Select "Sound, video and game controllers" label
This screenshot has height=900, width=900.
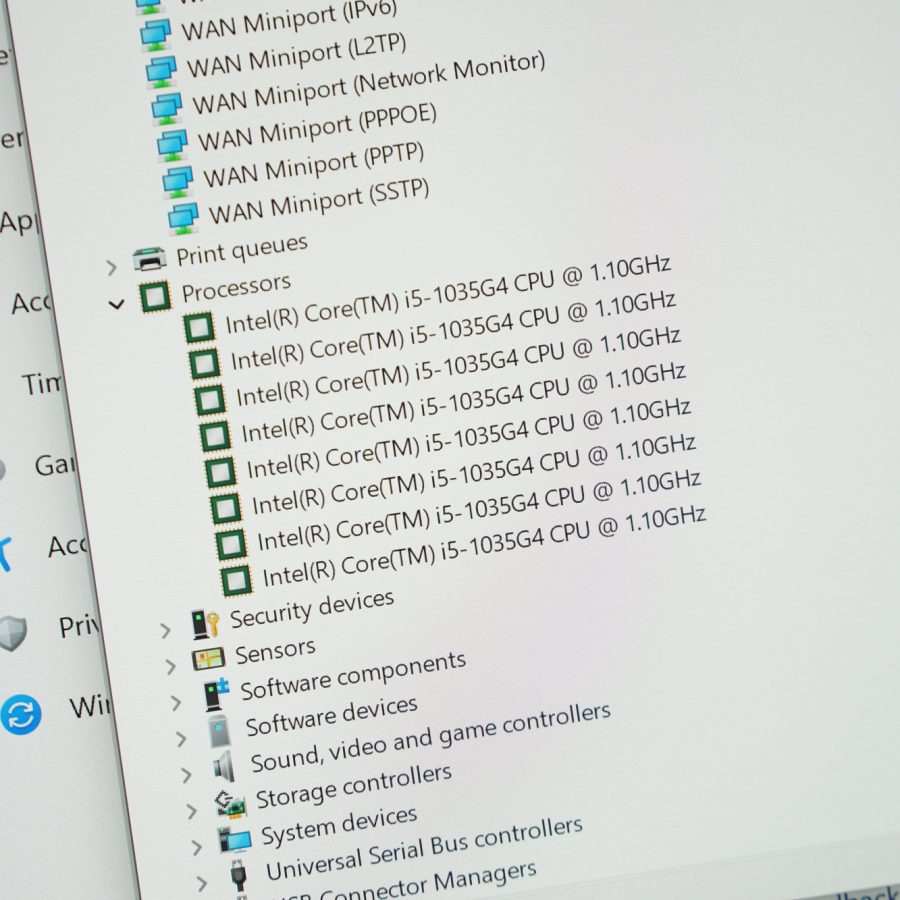(431, 738)
